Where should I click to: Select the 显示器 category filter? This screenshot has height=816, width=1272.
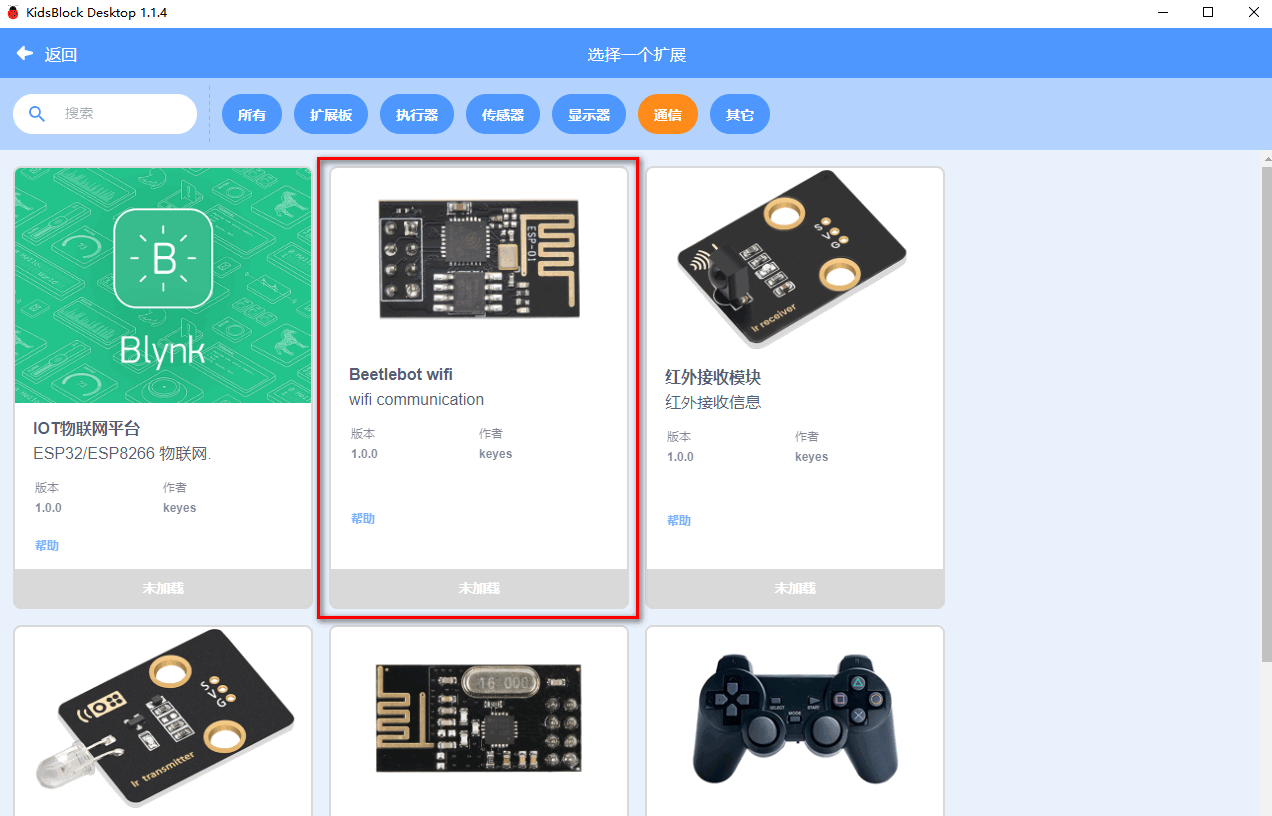click(x=589, y=115)
